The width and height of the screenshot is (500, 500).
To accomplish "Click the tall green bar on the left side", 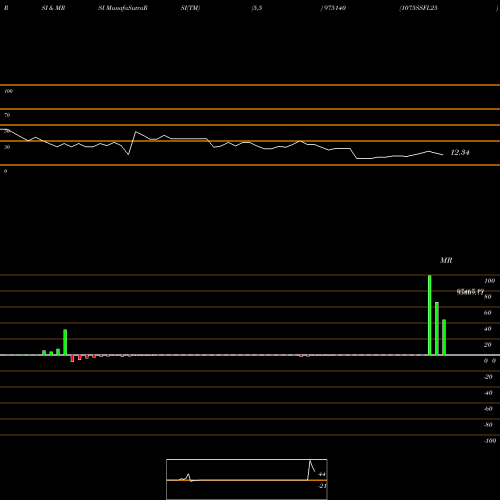I will (65, 342).
